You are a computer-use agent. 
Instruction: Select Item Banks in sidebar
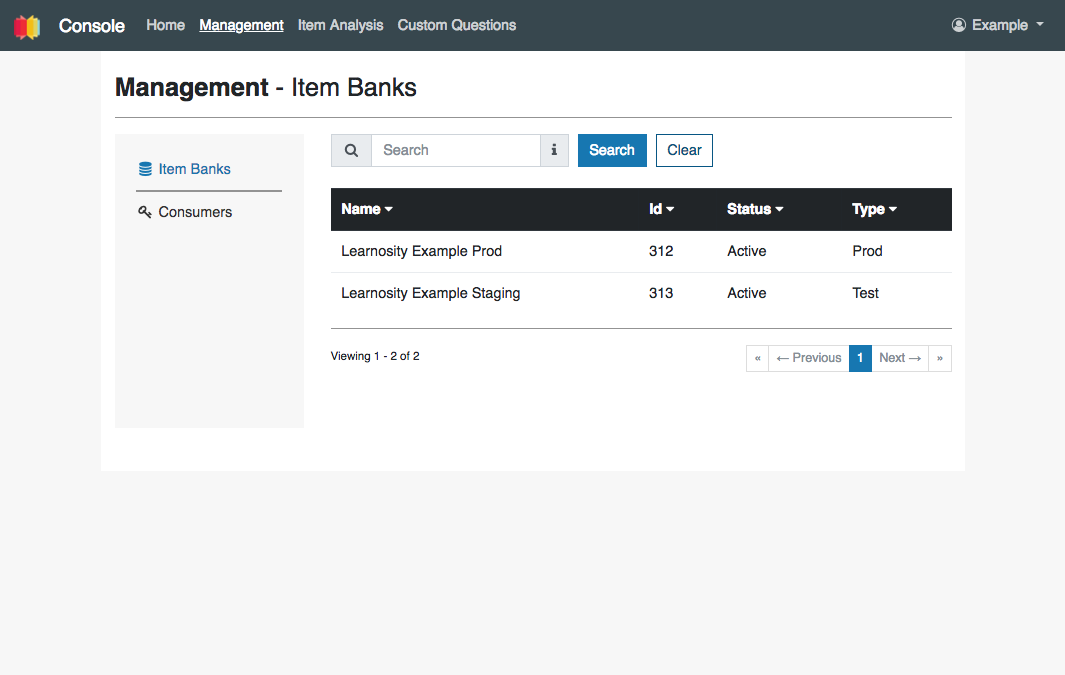click(x=194, y=169)
